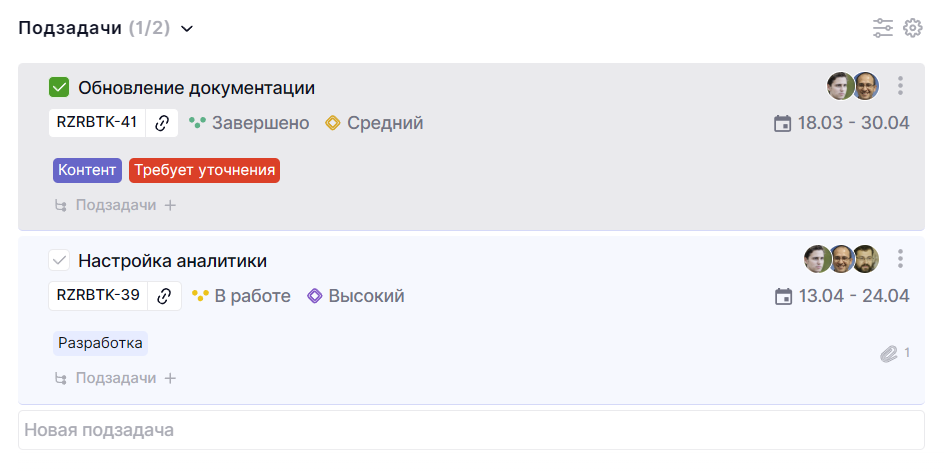This screenshot has width=944, height=472.
Task: Click the paperclip attachment icon
Action: tap(888, 353)
